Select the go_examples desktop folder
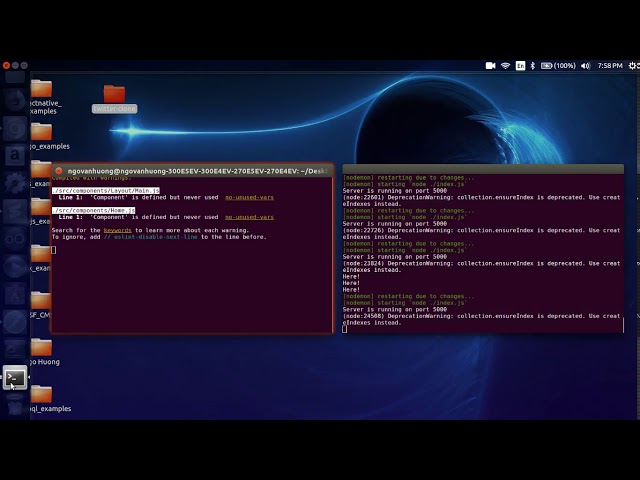Viewport: 640px width, 480px height. tap(42, 132)
